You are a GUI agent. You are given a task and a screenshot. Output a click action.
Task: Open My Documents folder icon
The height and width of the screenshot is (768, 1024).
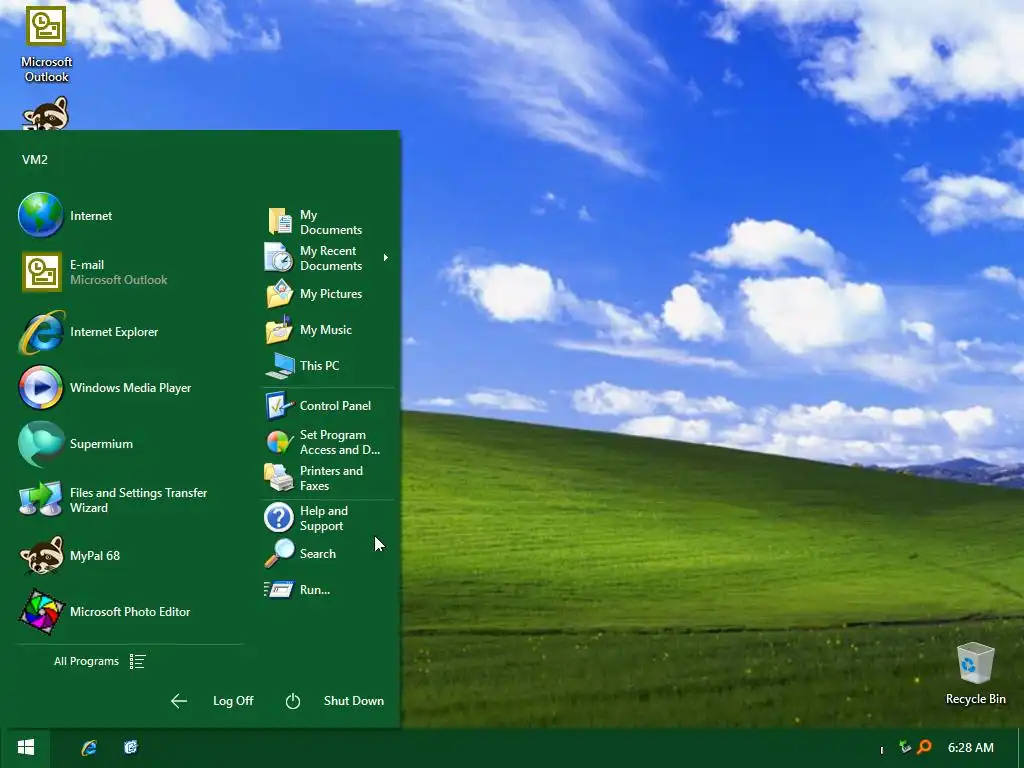pos(280,222)
